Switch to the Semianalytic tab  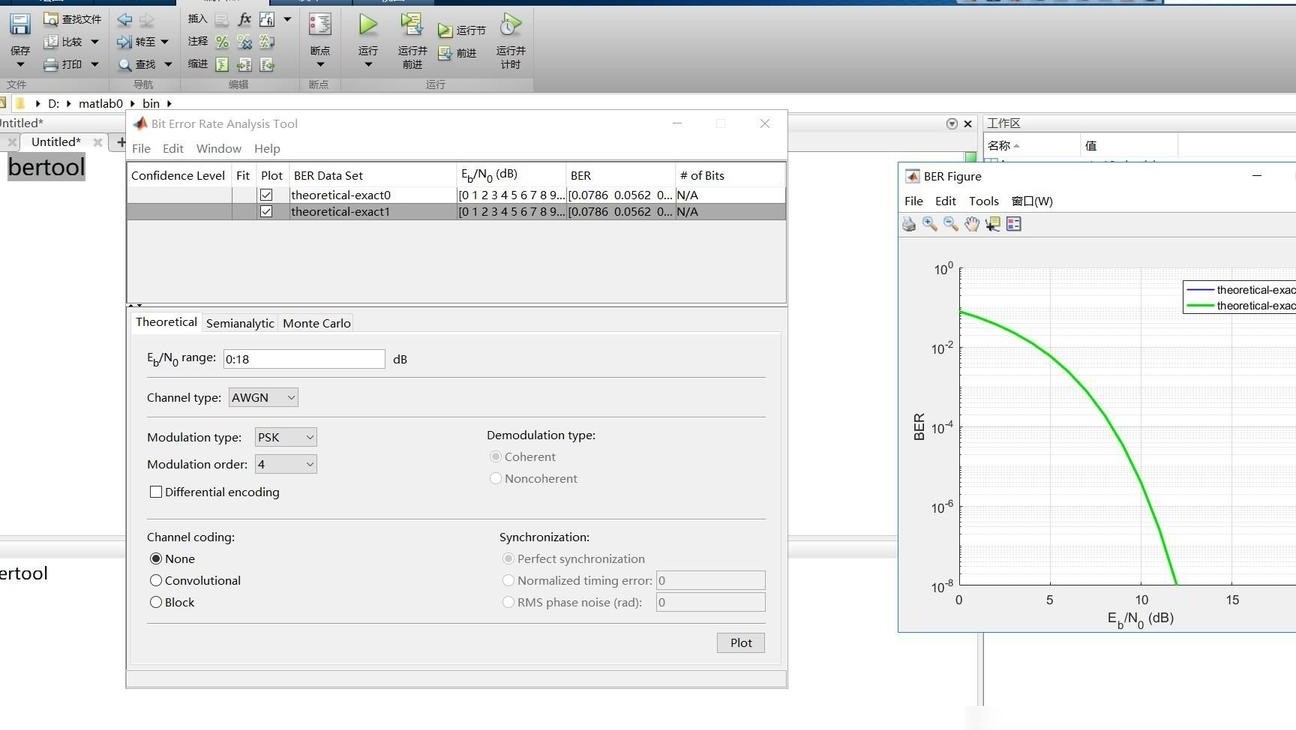[x=240, y=323]
